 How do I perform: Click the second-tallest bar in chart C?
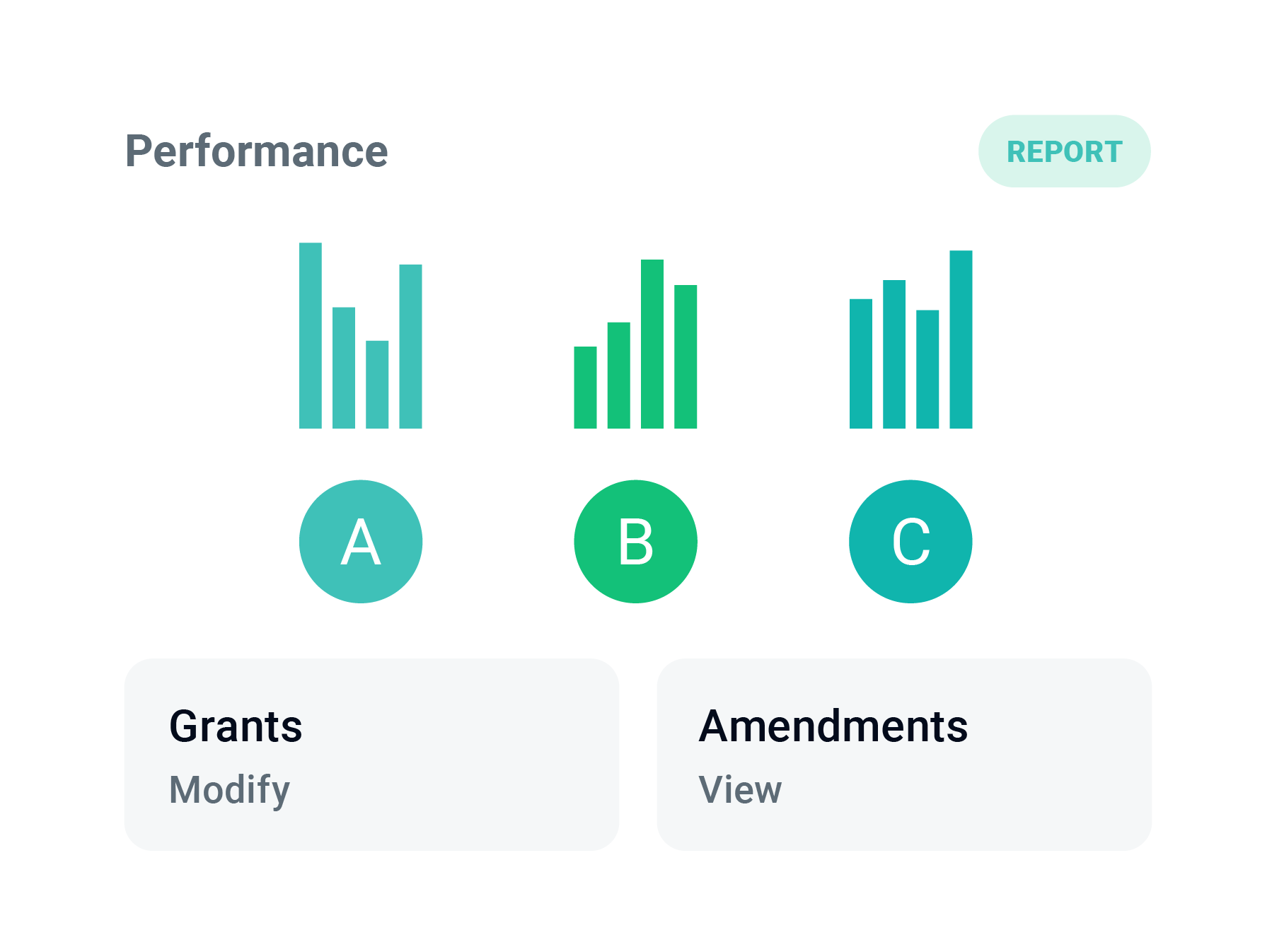(x=894, y=354)
